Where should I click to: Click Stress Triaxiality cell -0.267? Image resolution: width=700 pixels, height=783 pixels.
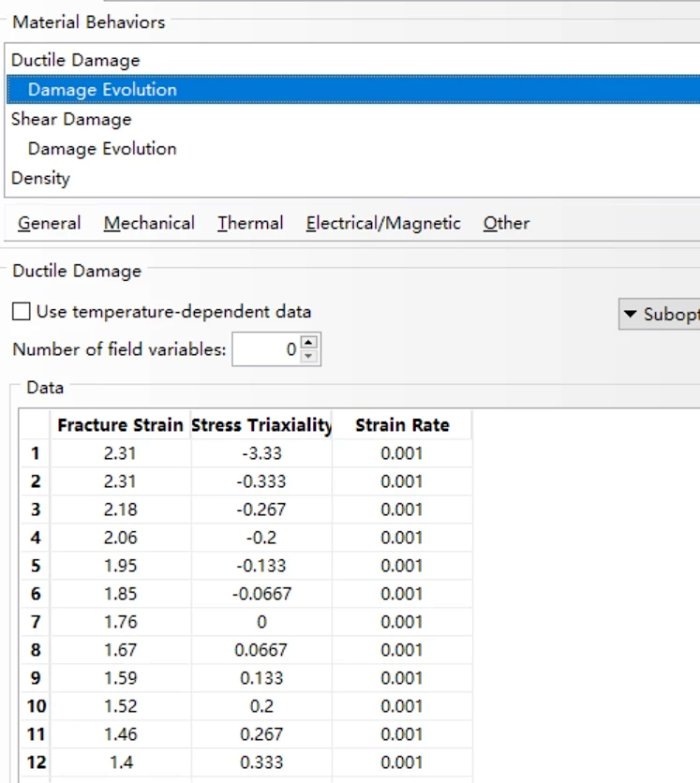[261, 509]
